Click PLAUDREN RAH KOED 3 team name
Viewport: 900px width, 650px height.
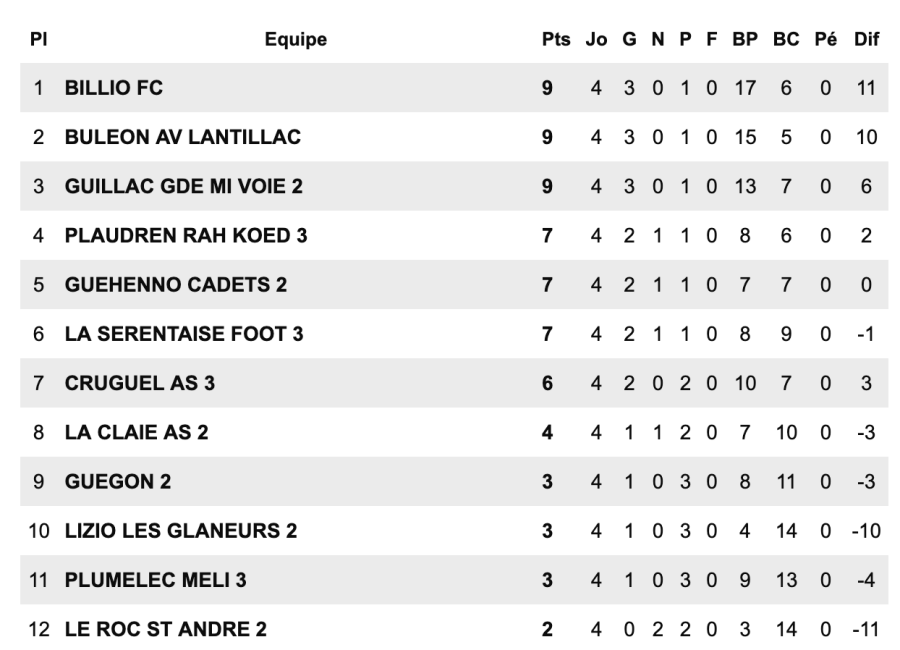click(x=185, y=235)
